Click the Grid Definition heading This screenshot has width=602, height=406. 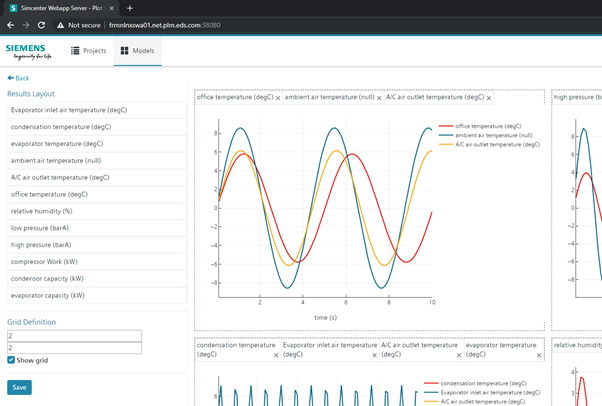pos(31,322)
